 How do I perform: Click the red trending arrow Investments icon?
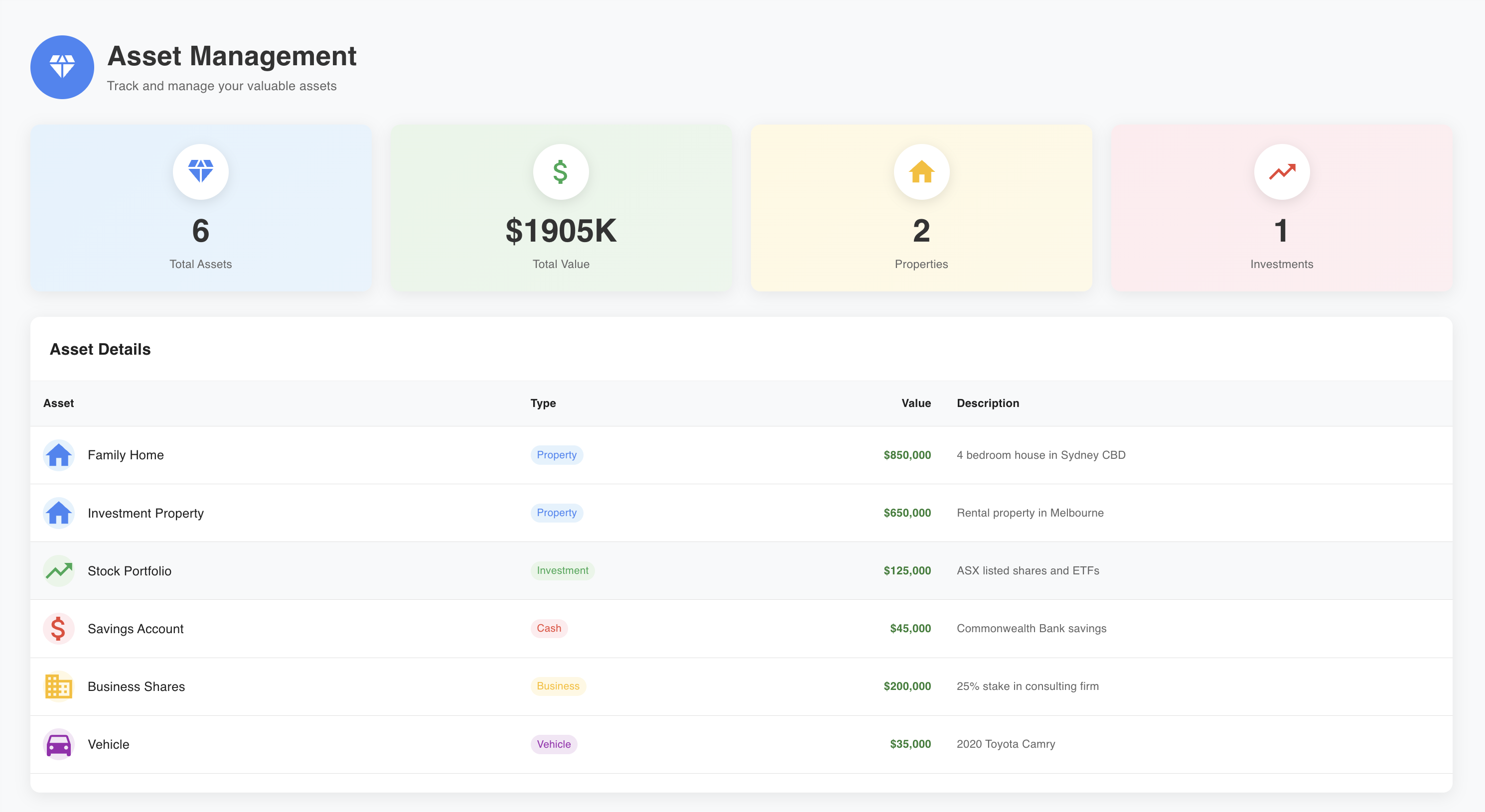point(1281,172)
